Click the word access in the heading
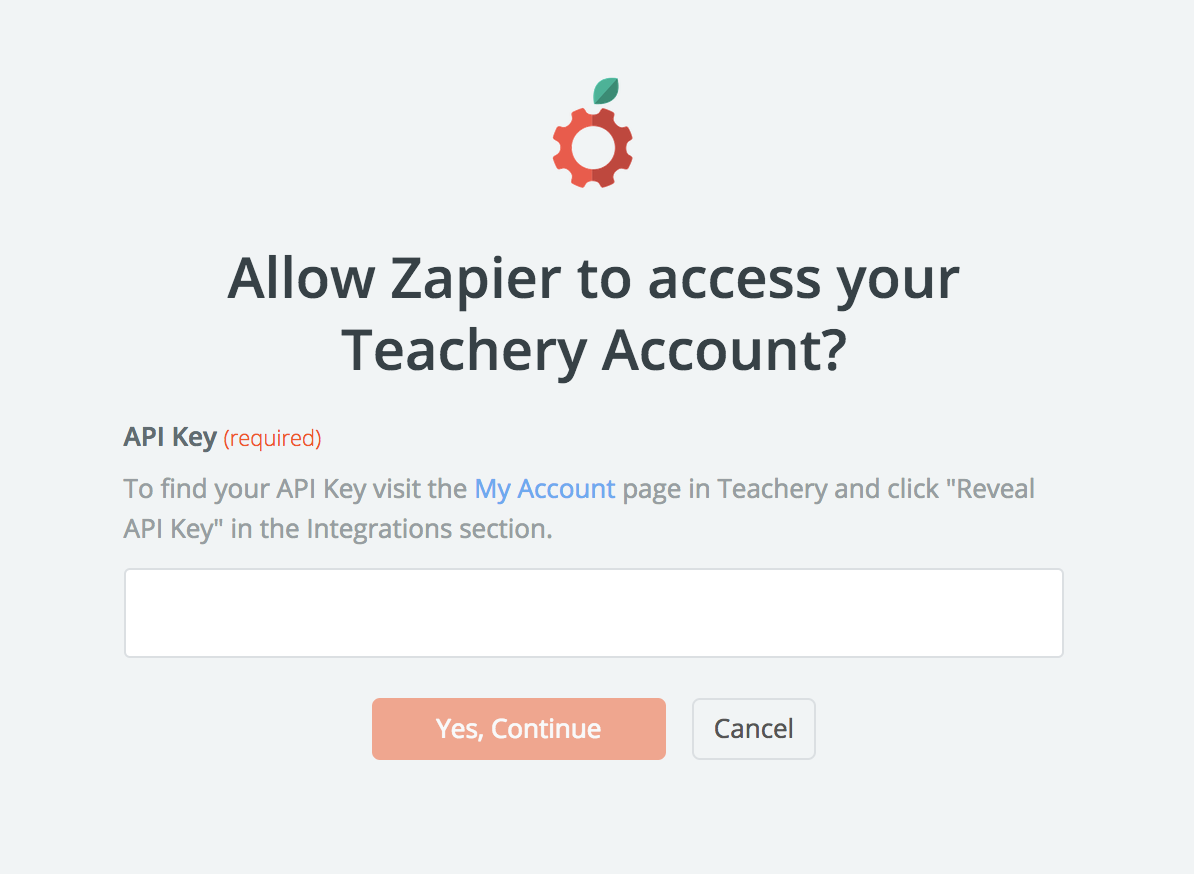 (x=734, y=280)
